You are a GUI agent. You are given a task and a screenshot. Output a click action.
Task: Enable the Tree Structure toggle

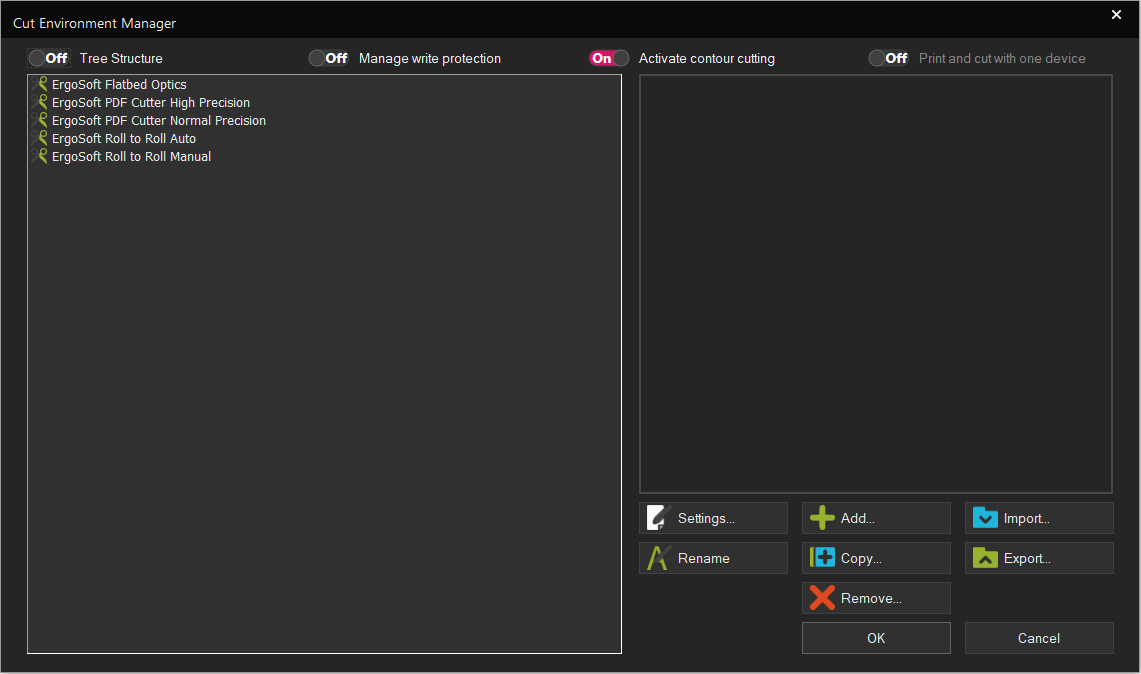(49, 58)
